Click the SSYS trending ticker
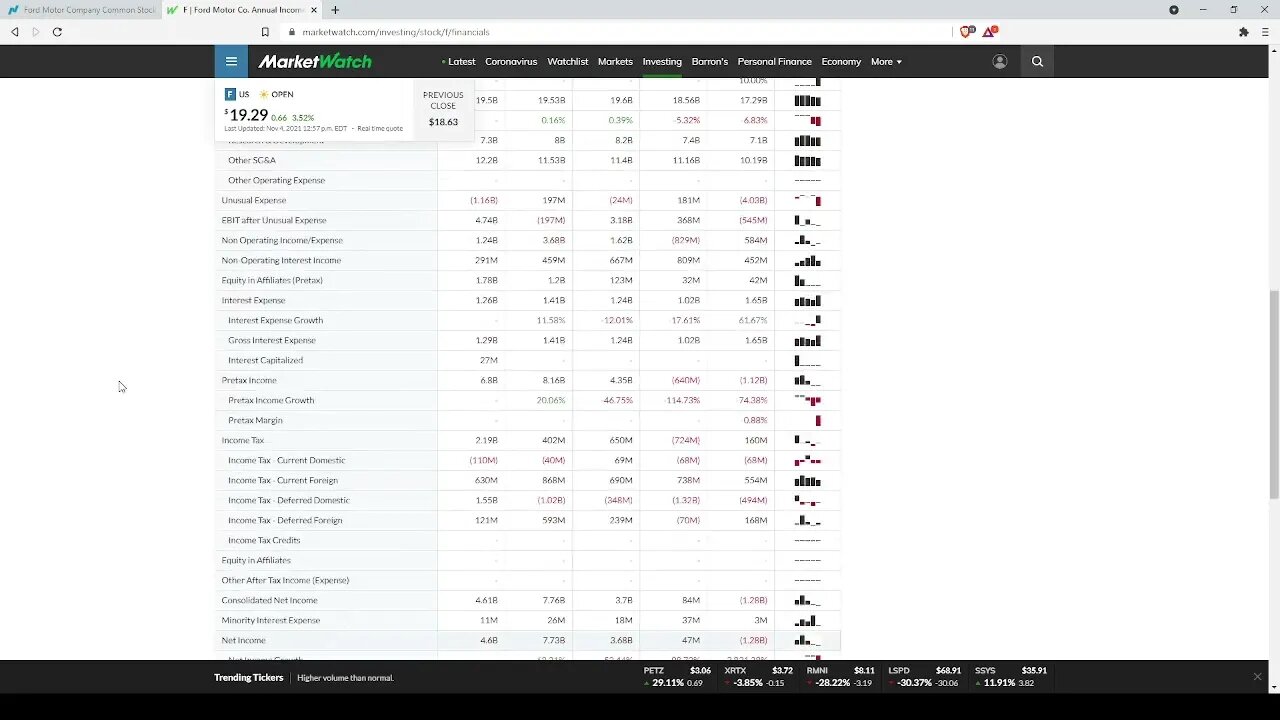 coord(1012,677)
